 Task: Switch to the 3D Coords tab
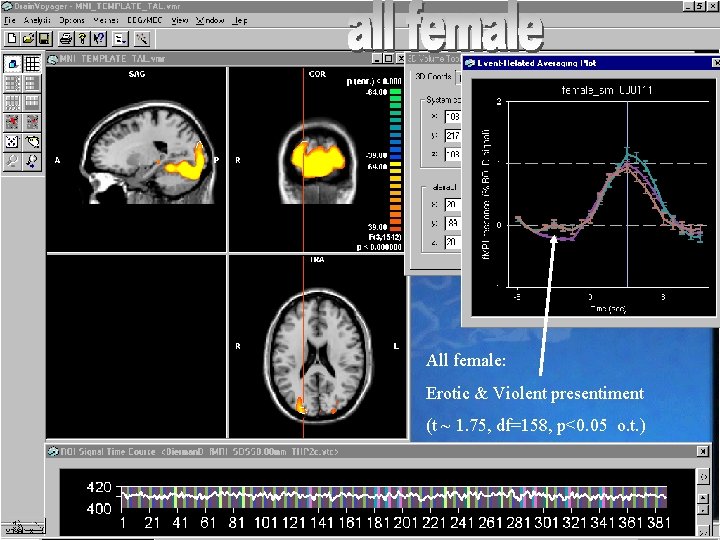pos(433,76)
